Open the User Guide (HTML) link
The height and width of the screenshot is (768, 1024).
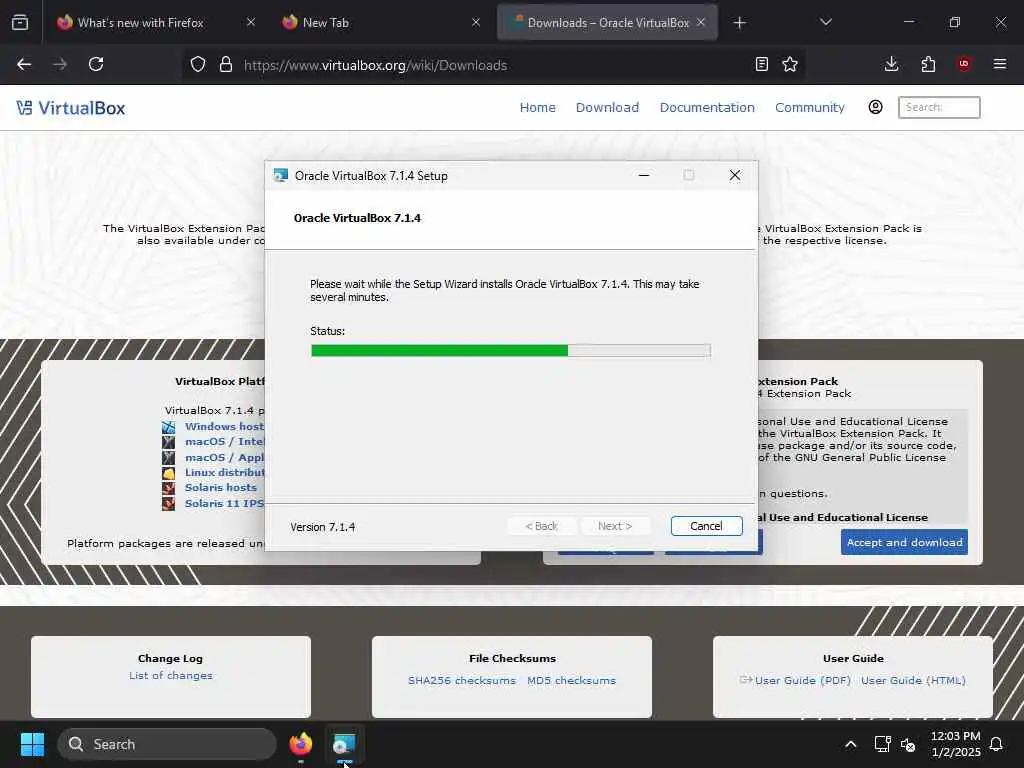(x=913, y=680)
